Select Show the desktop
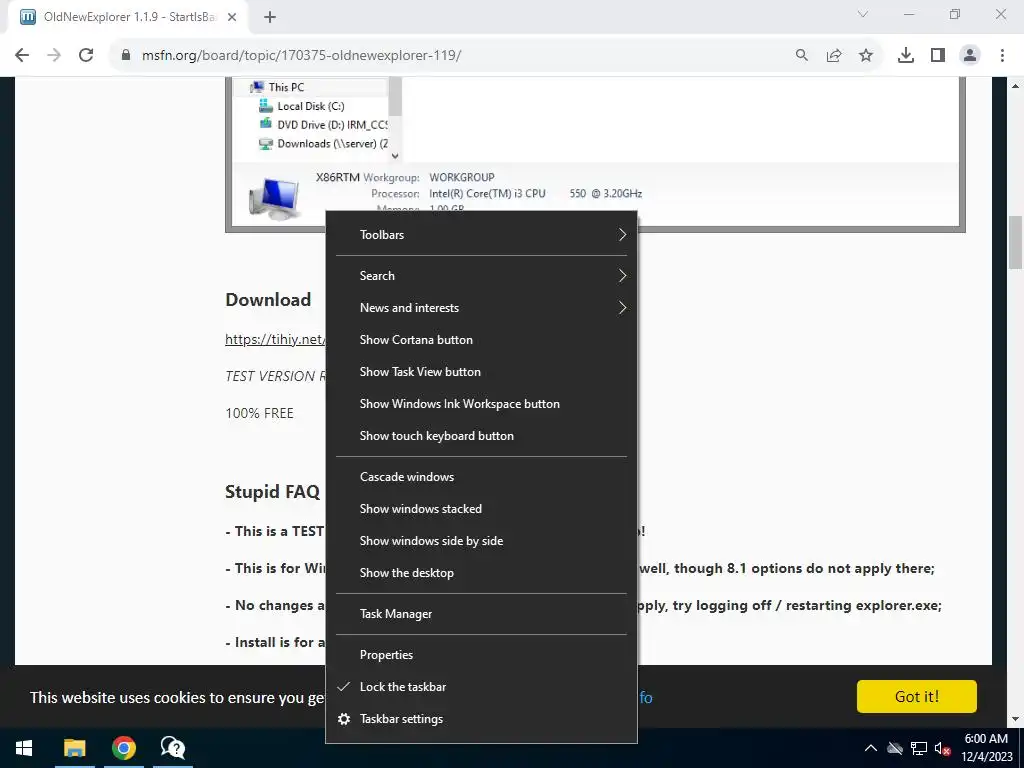This screenshot has width=1024, height=768. tap(481, 573)
